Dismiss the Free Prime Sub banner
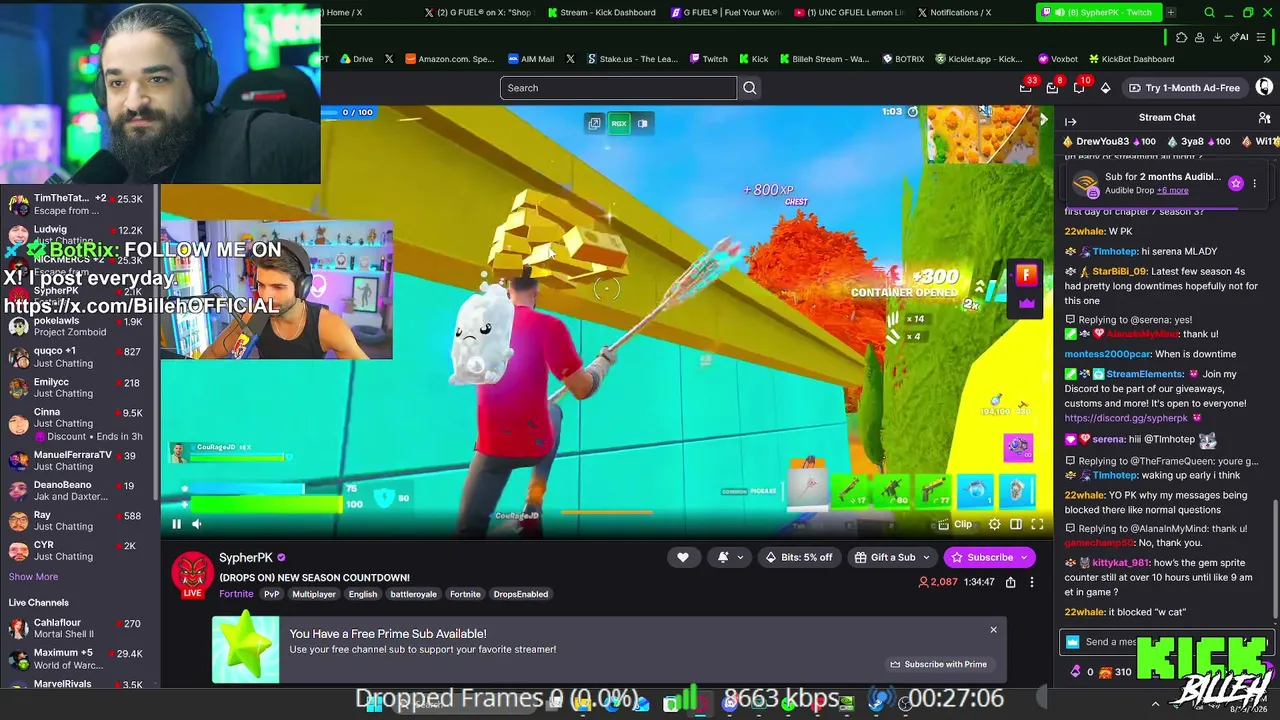Screen dimensions: 1280x720 993,630
